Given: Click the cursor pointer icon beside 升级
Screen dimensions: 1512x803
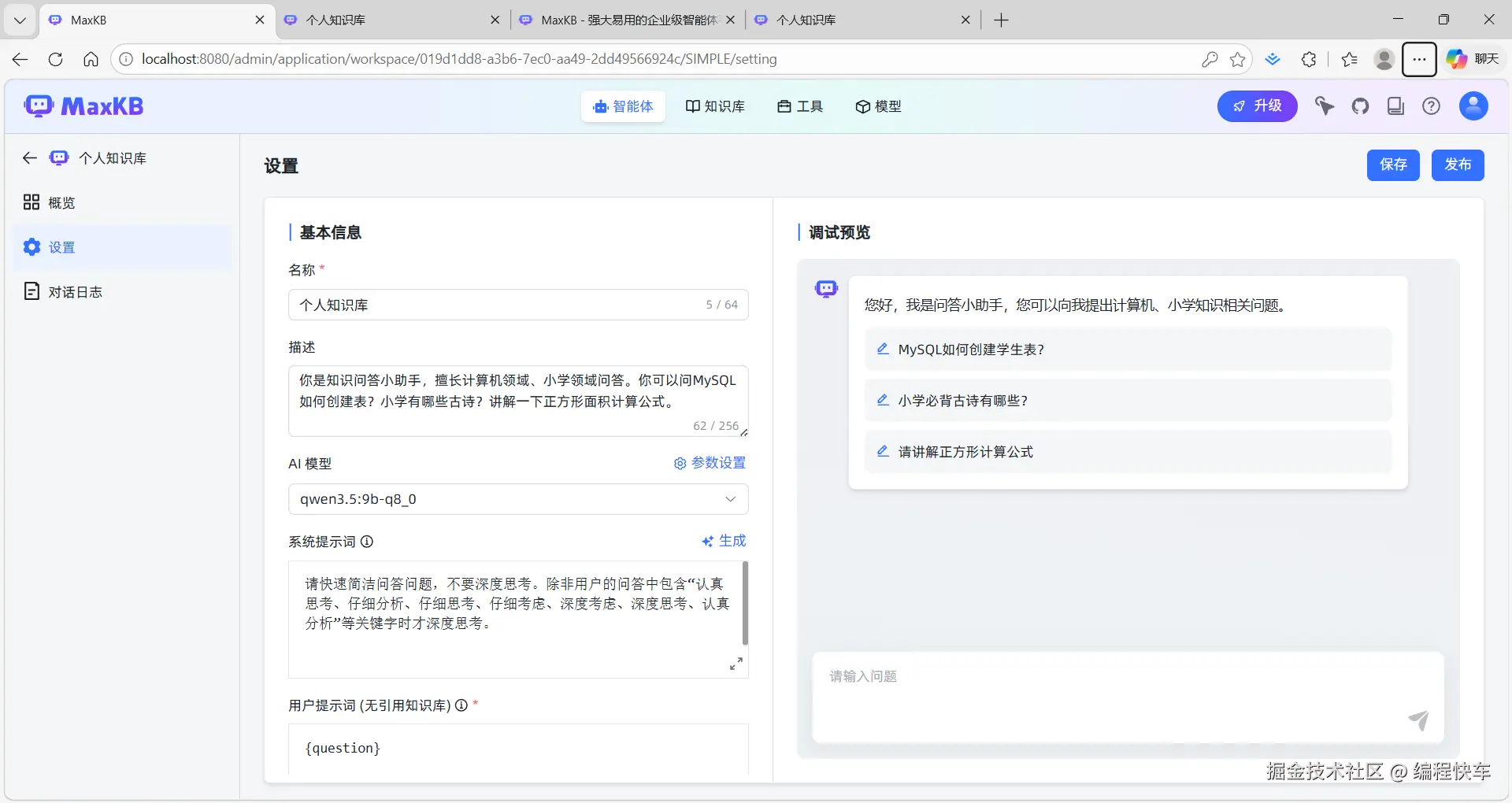Looking at the screenshot, I should point(1325,106).
